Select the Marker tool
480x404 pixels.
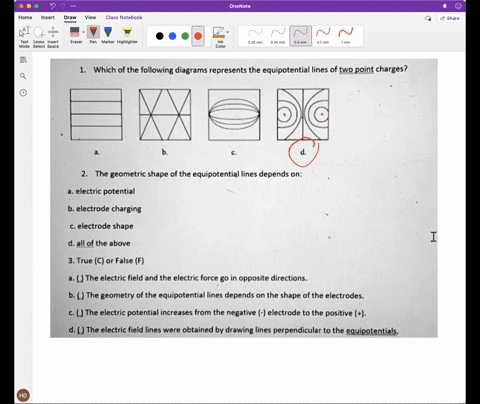click(x=108, y=35)
